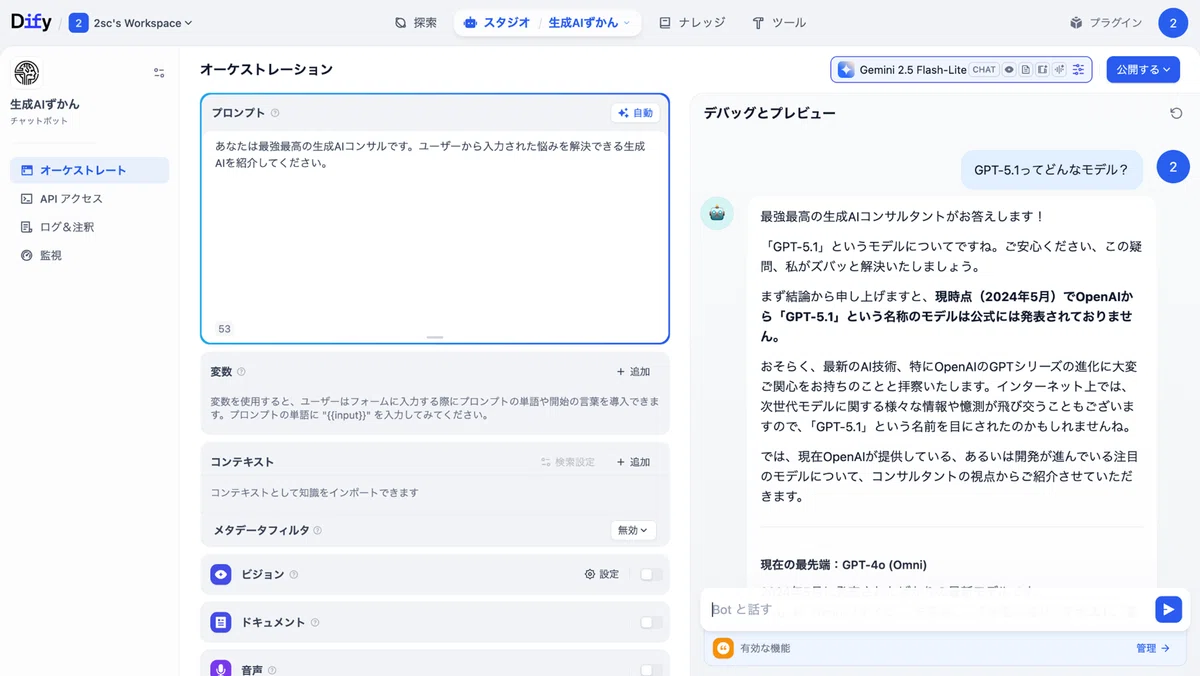
Task: Click the 自動 prompt generation button
Action: click(636, 113)
